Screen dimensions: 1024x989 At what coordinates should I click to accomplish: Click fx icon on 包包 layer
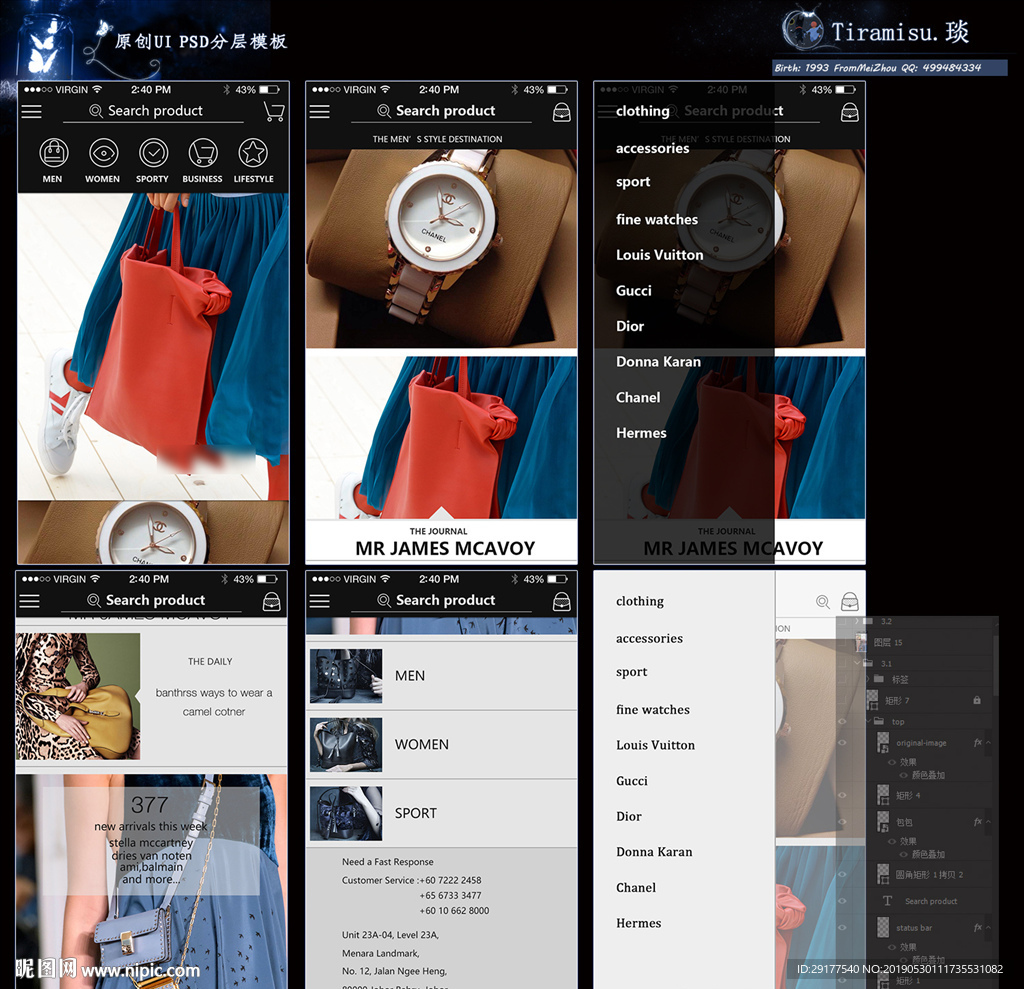click(x=978, y=822)
